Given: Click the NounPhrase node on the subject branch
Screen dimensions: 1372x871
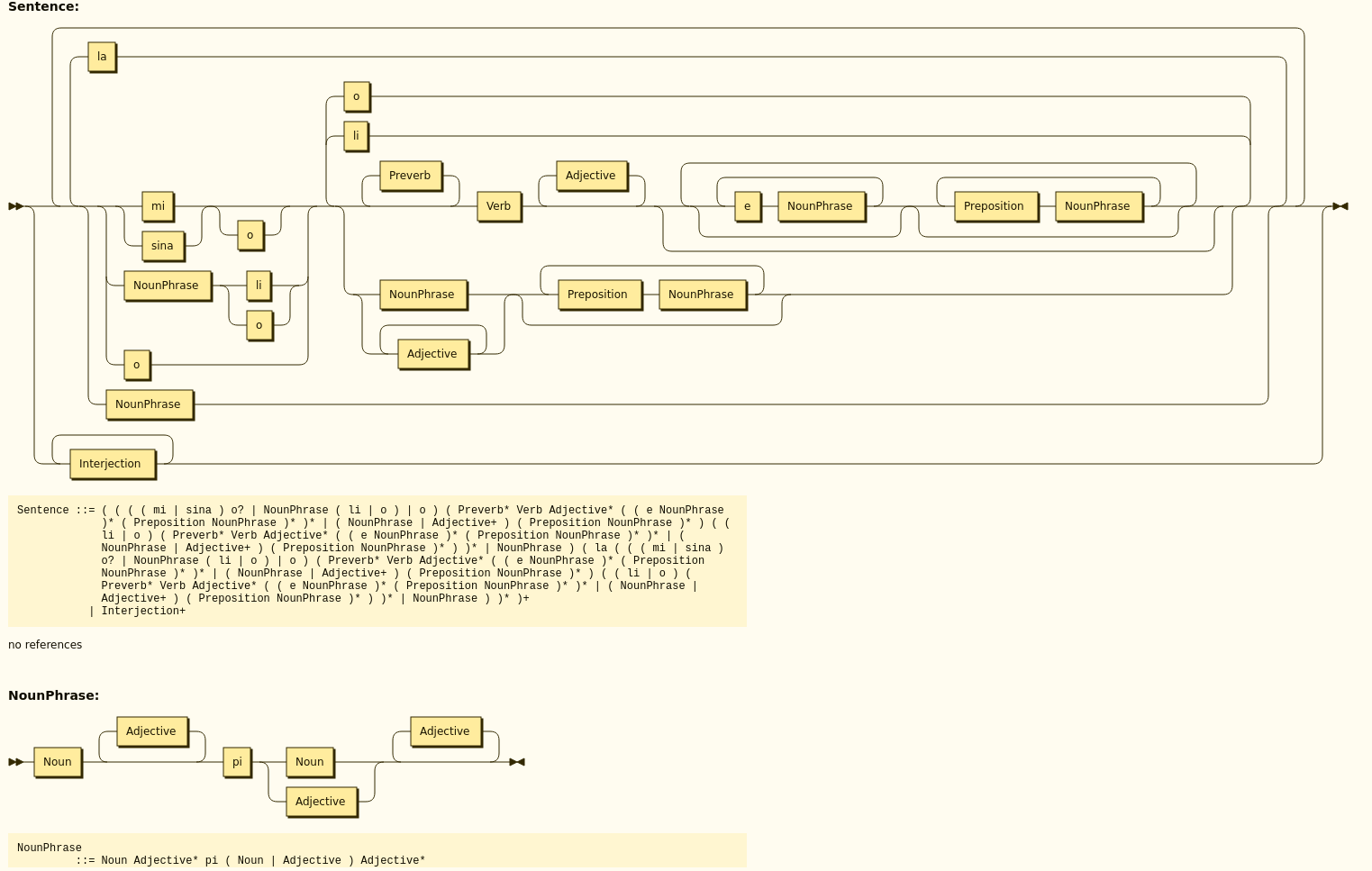Looking at the screenshot, I should (167, 285).
